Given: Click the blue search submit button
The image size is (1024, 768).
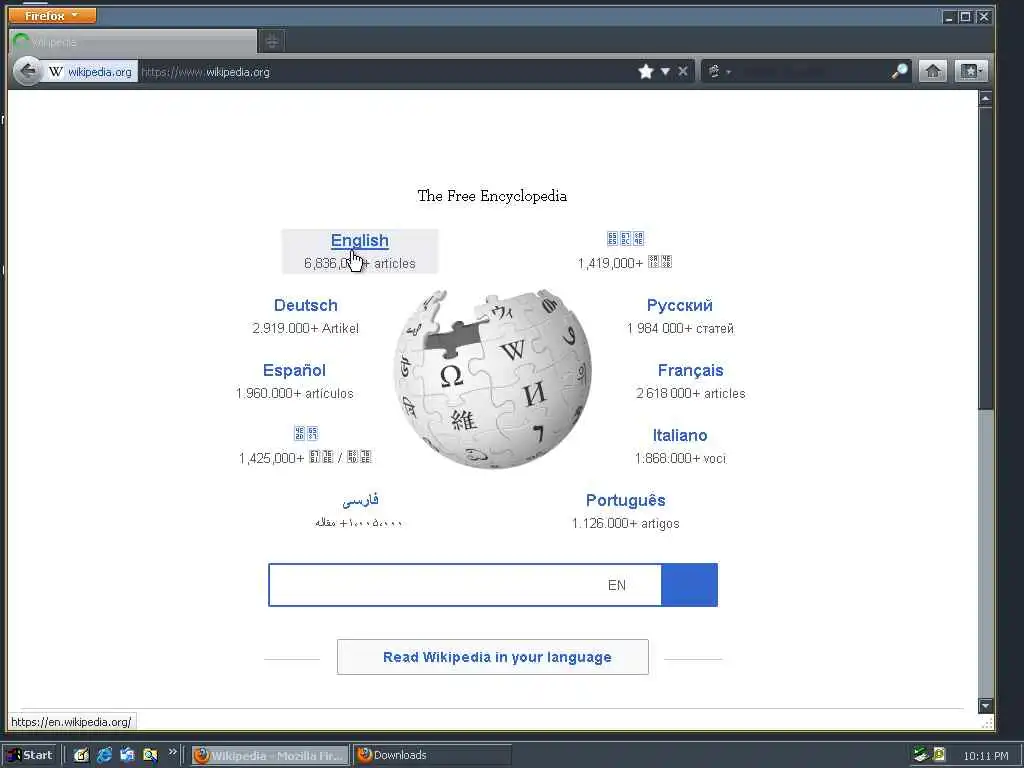Looking at the screenshot, I should point(689,584).
